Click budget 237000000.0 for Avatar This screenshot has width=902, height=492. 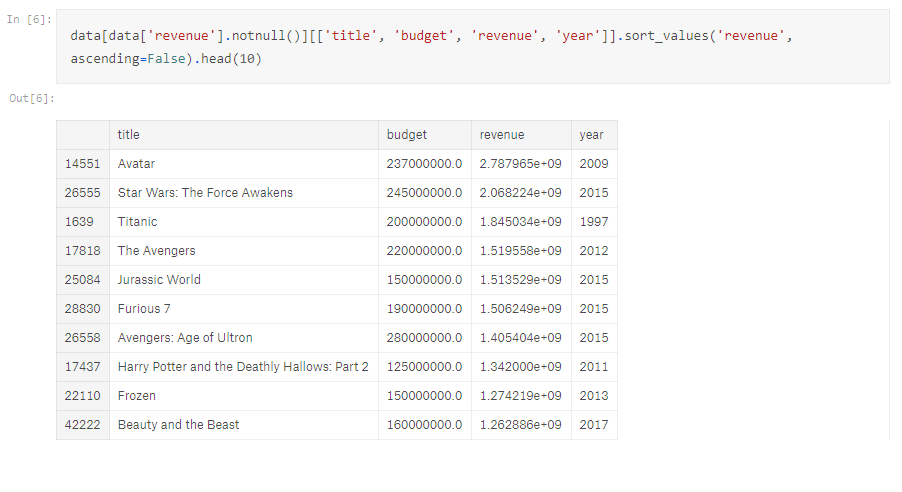425,164
